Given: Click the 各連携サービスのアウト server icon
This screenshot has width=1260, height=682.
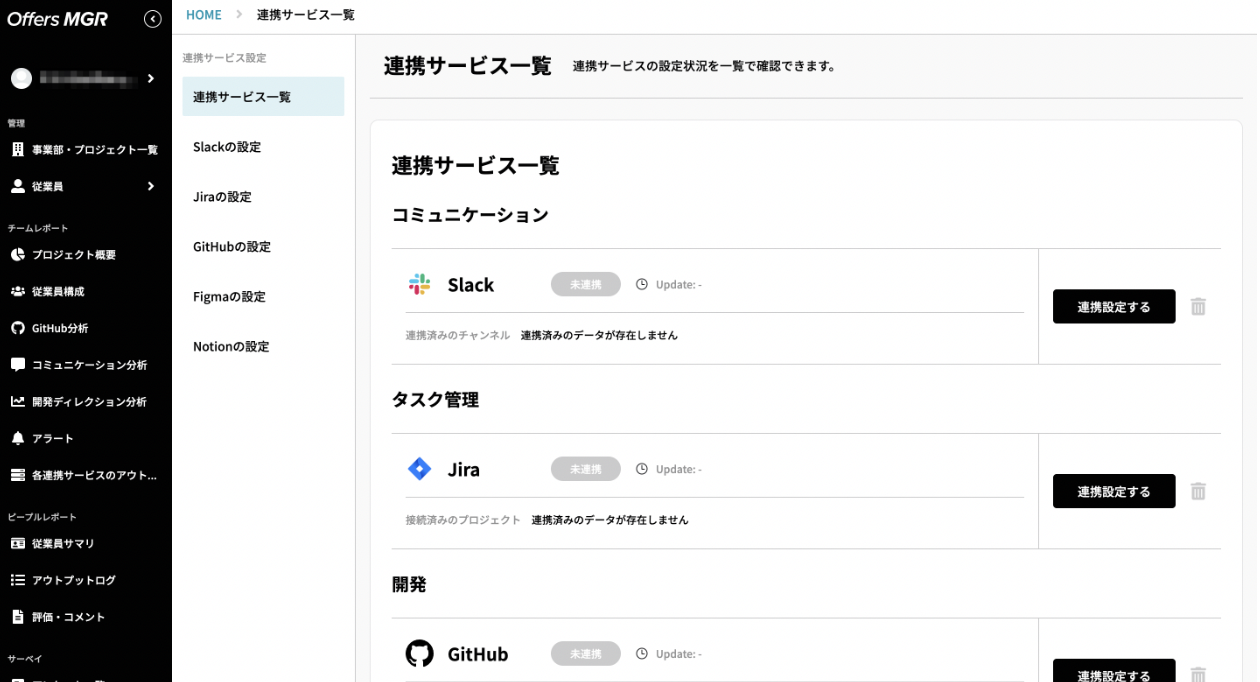Looking at the screenshot, I should click(18, 475).
